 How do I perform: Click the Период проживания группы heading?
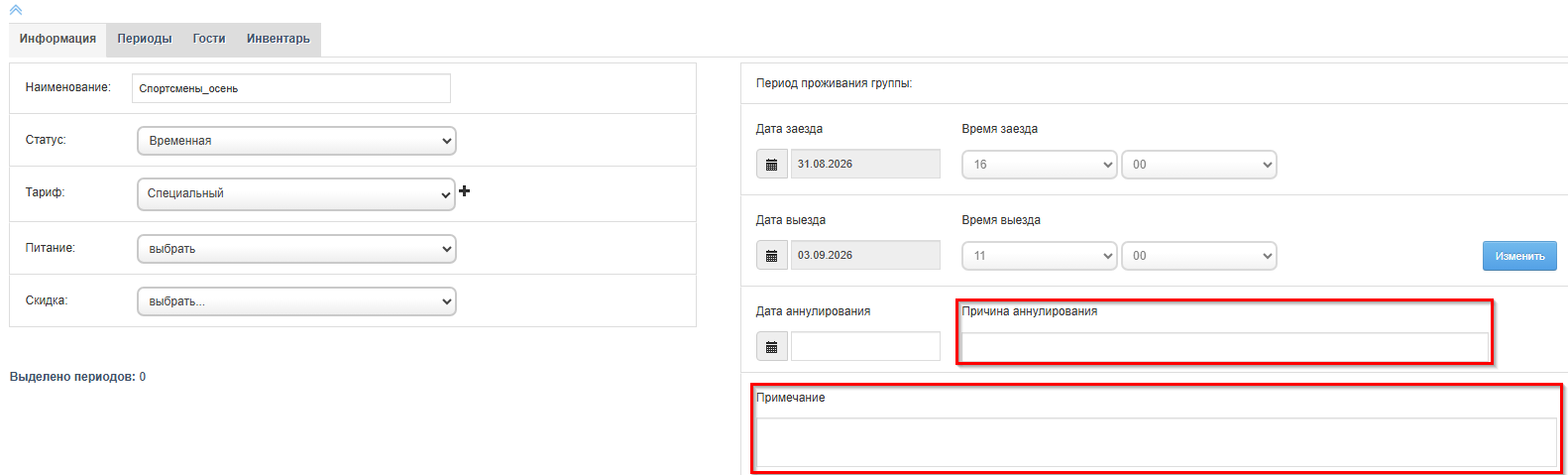(x=834, y=83)
